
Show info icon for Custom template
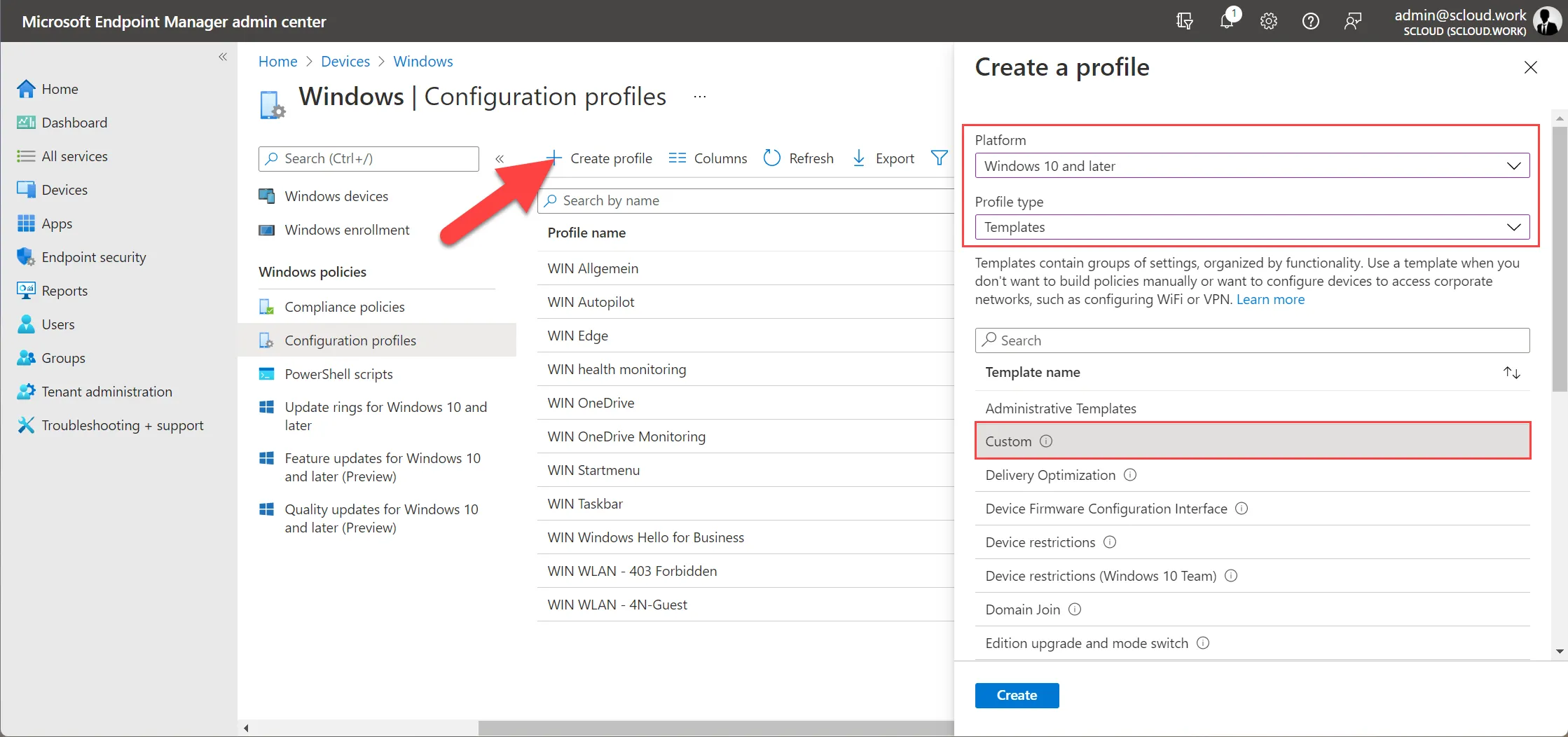click(x=1045, y=441)
